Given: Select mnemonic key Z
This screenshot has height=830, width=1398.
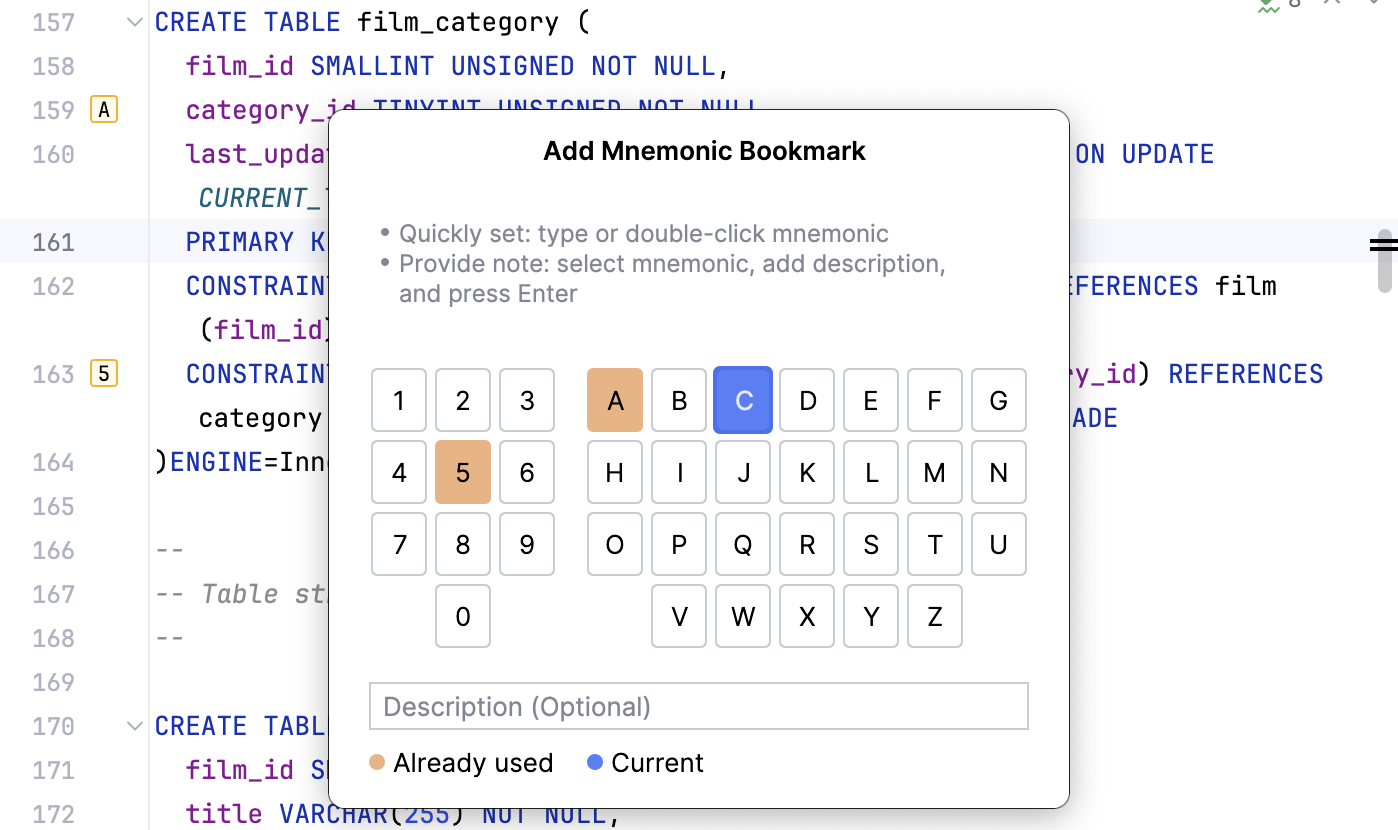Looking at the screenshot, I should coord(934,616).
